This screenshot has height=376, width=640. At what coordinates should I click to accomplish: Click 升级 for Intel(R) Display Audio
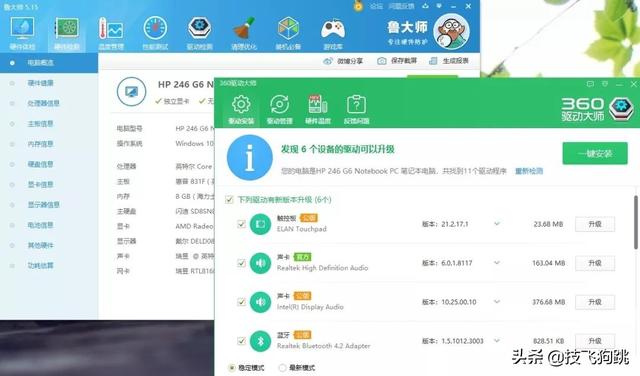pos(595,302)
